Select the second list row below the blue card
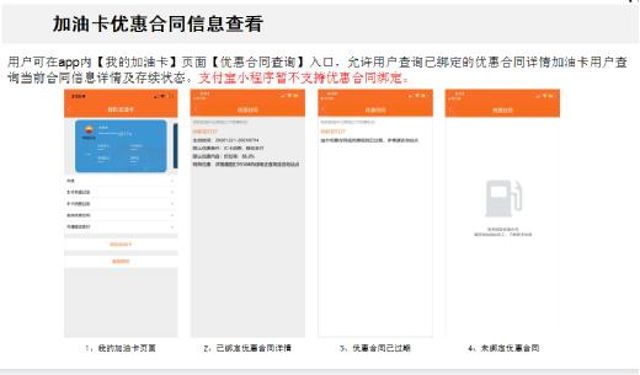This screenshot has height=375, width=640. pos(121,192)
